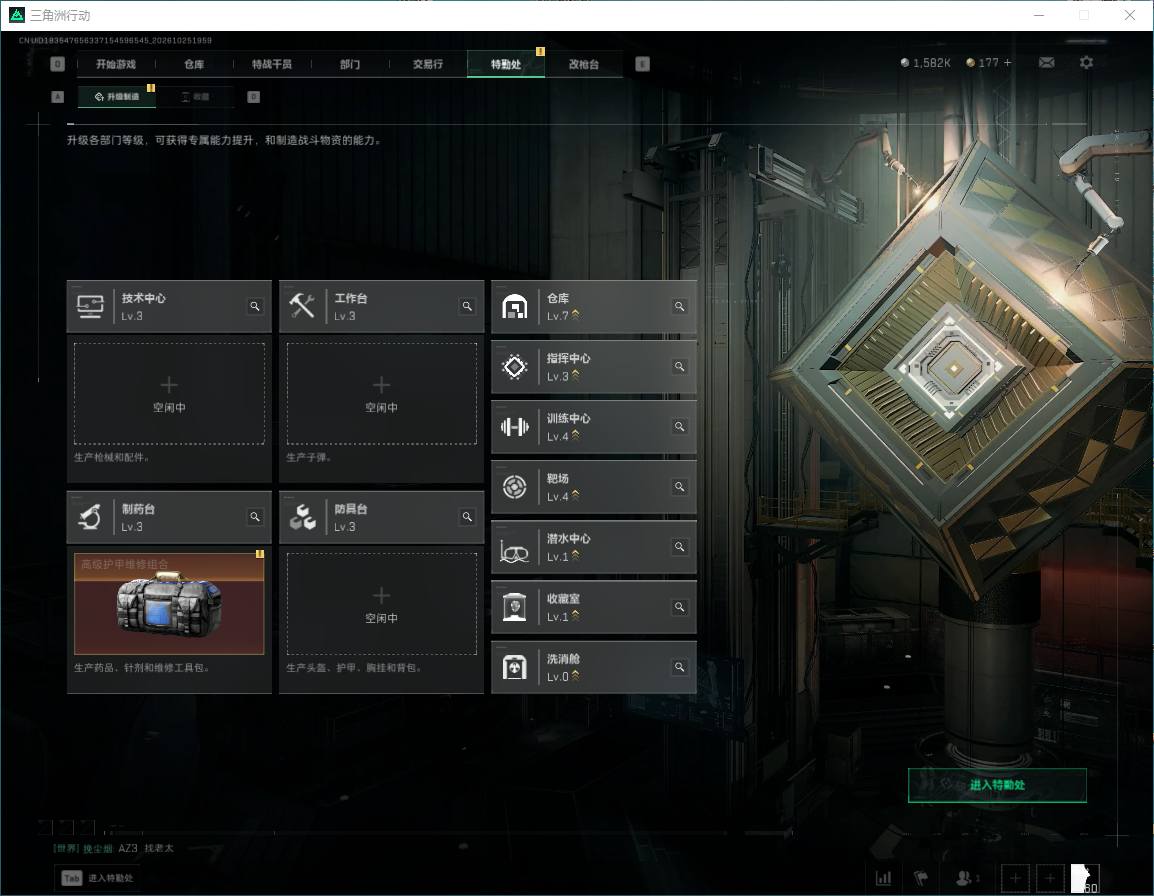Open the friends list icon
This screenshot has width=1154, height=896.
point(966,878)
